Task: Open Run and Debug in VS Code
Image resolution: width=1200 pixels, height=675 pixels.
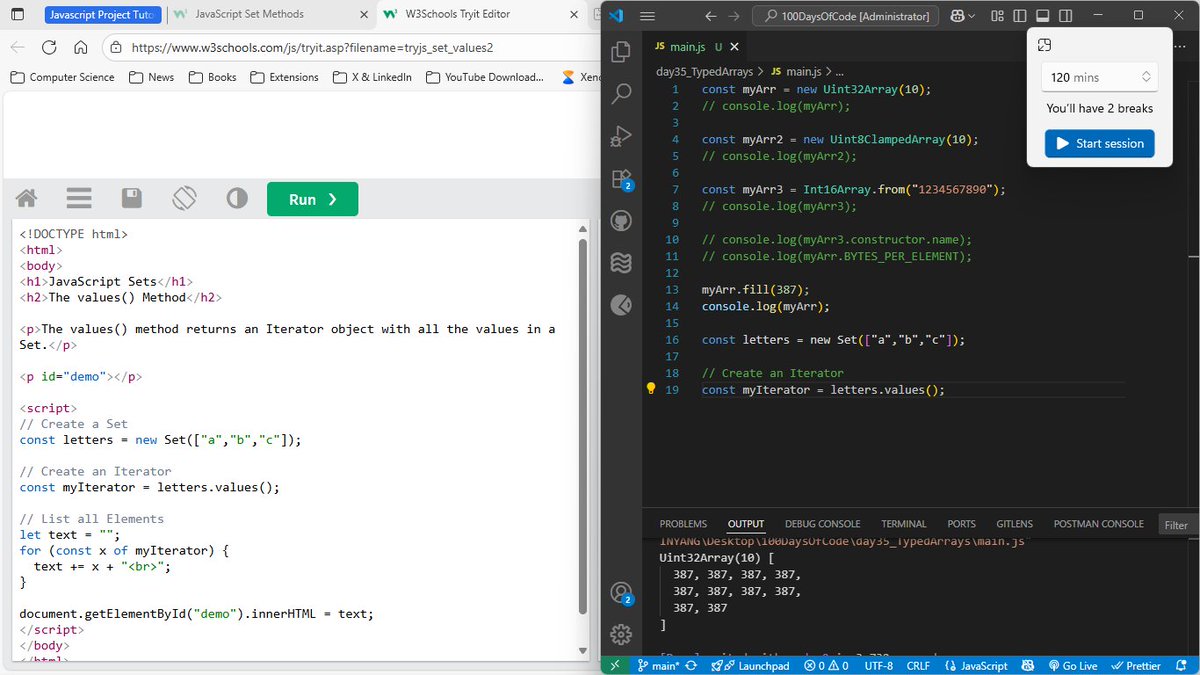Action: (621, 136)
